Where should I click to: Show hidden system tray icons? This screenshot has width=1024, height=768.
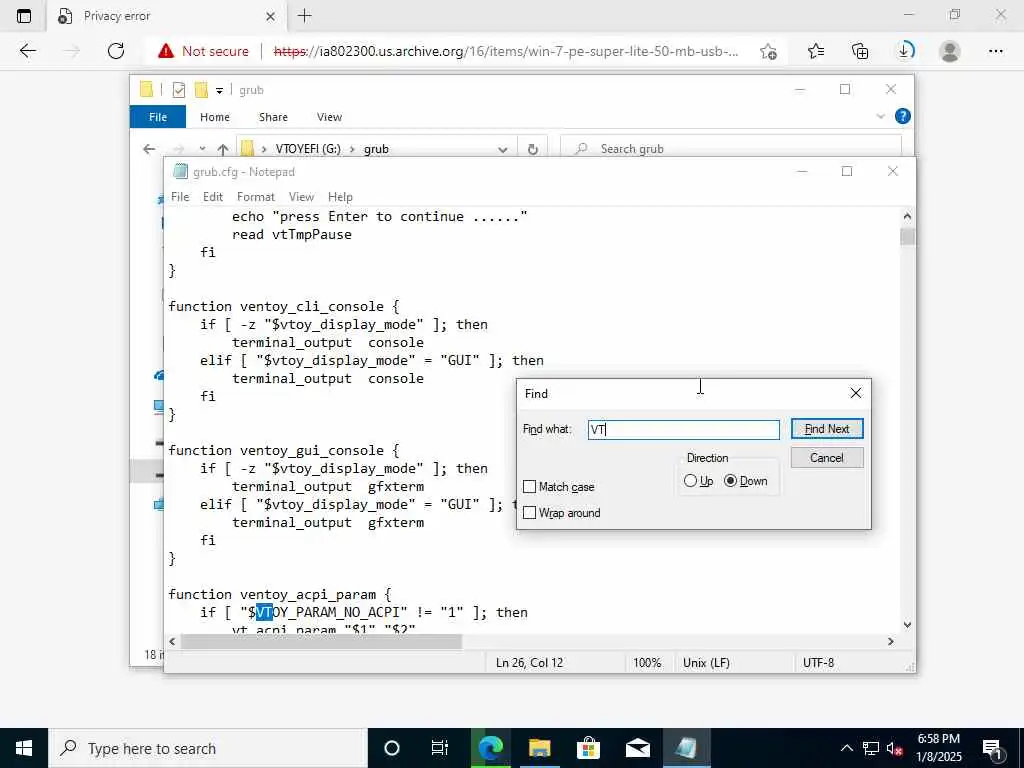pos(846,748)
